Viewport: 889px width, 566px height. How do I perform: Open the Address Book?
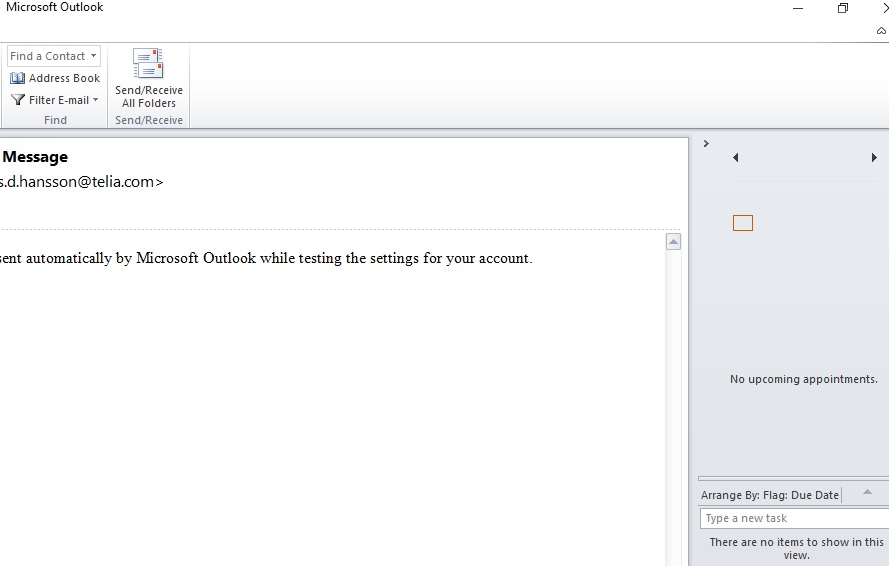point(55,78)
